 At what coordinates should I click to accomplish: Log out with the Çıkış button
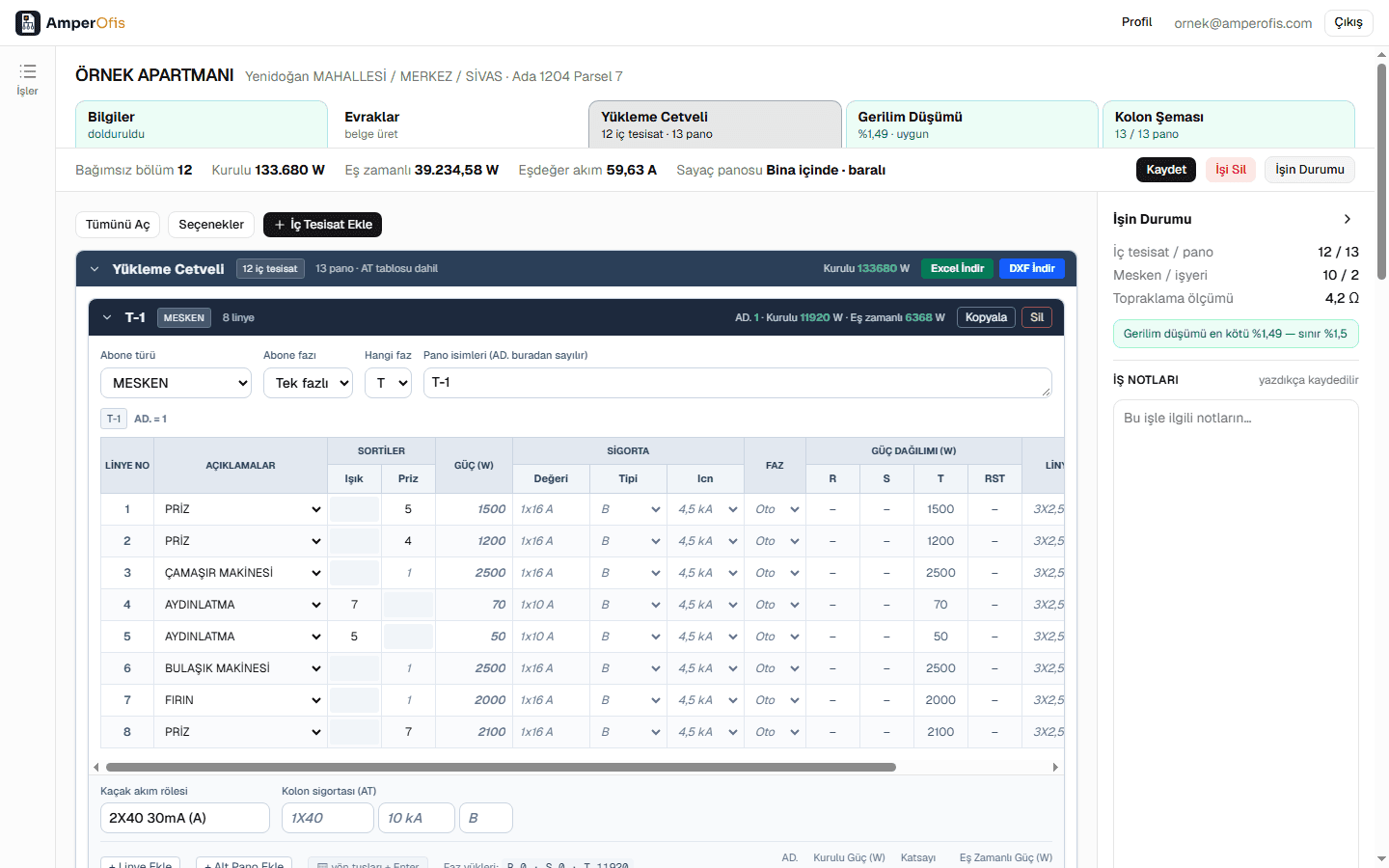coord(1348,22)
